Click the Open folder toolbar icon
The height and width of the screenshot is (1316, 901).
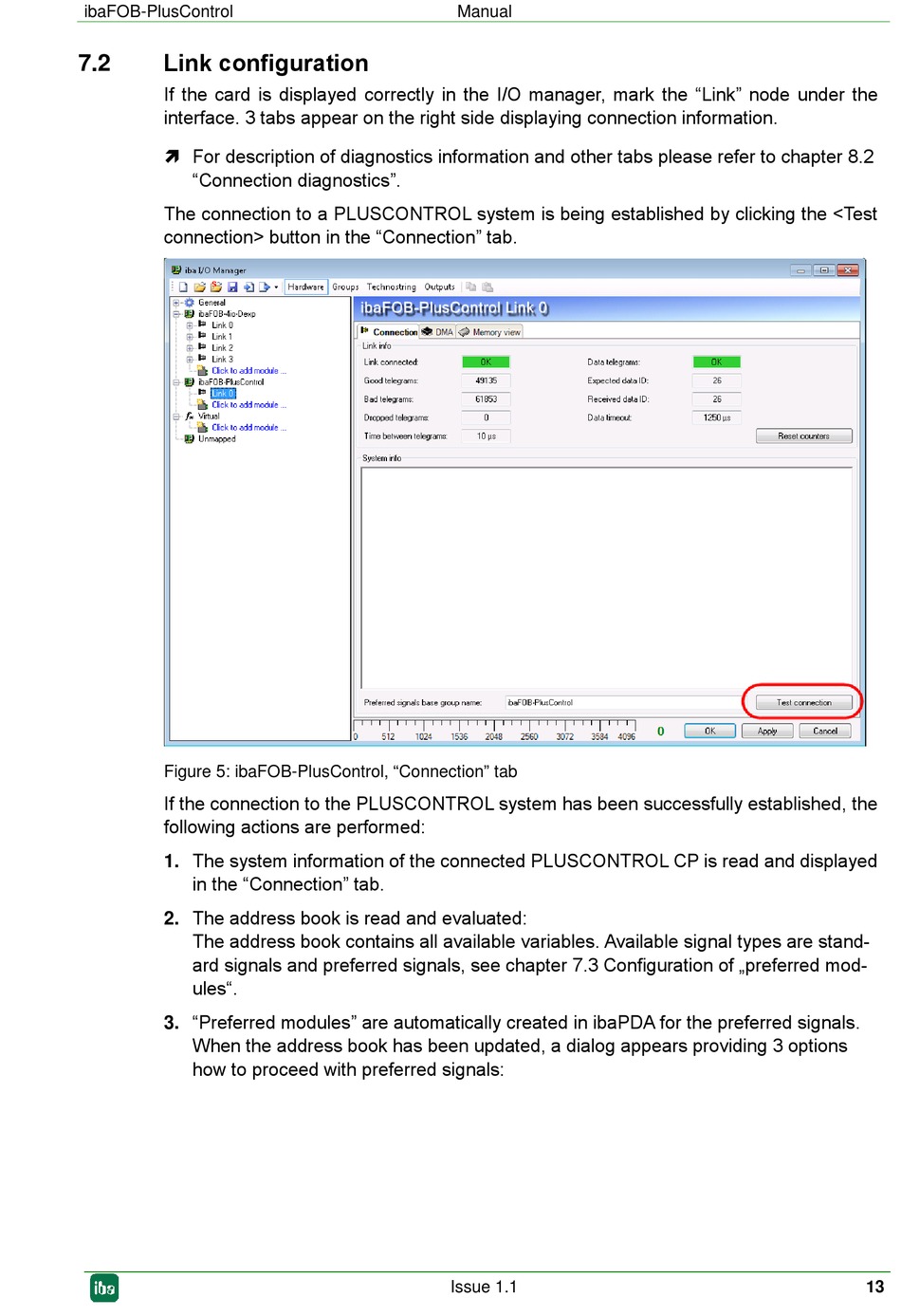pos(199,287)
